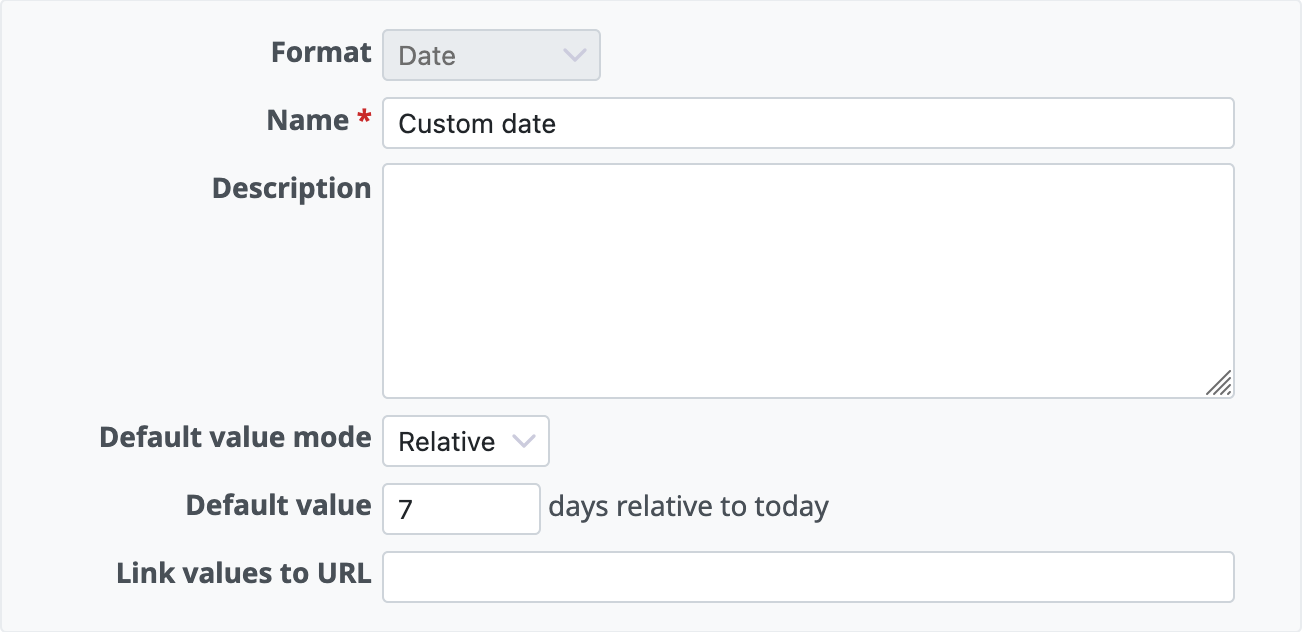Click the Description label
Screen dimensions: 1302x632
click(291, 188)
